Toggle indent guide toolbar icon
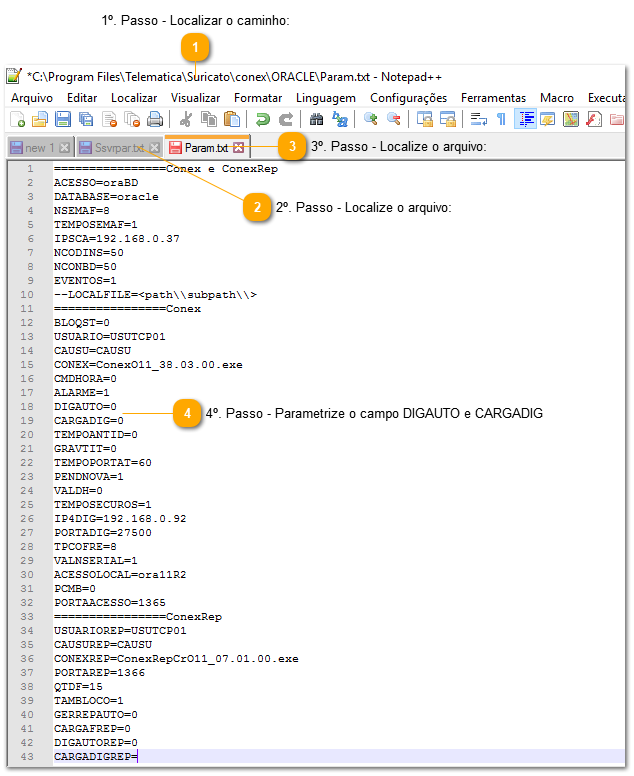 point(525,119)
